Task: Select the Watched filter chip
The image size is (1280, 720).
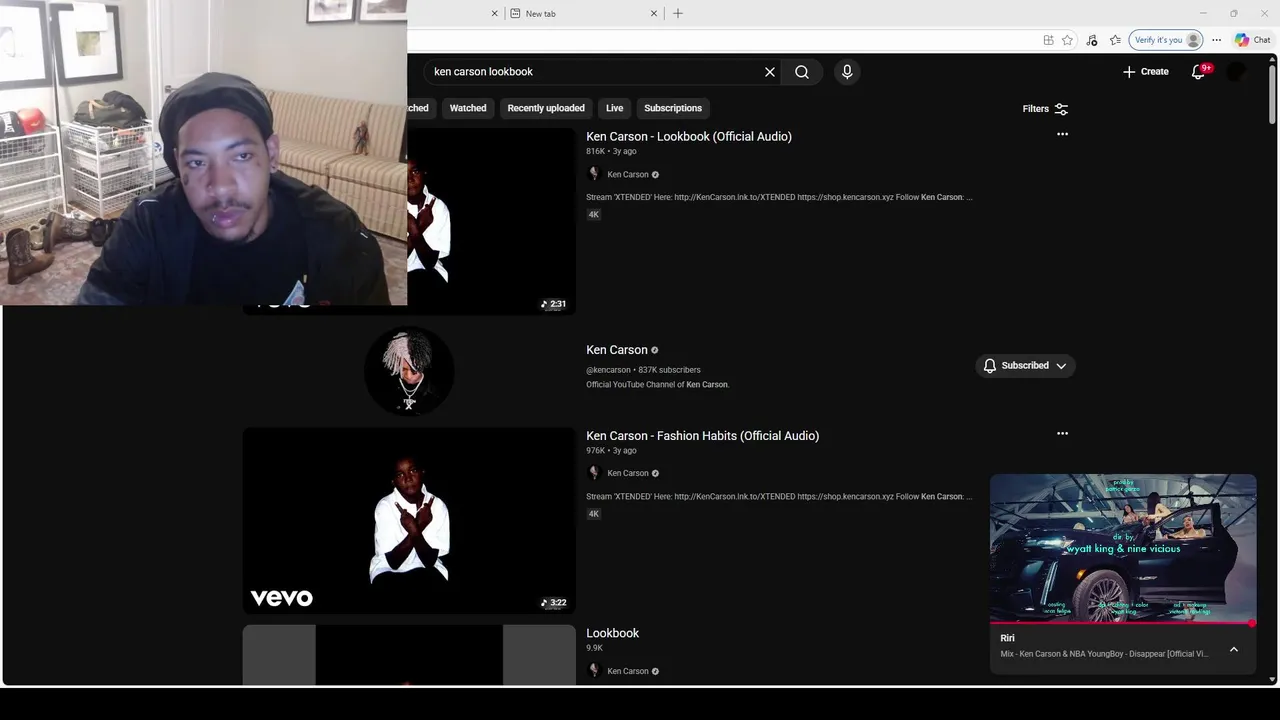Action: point(468,108)
